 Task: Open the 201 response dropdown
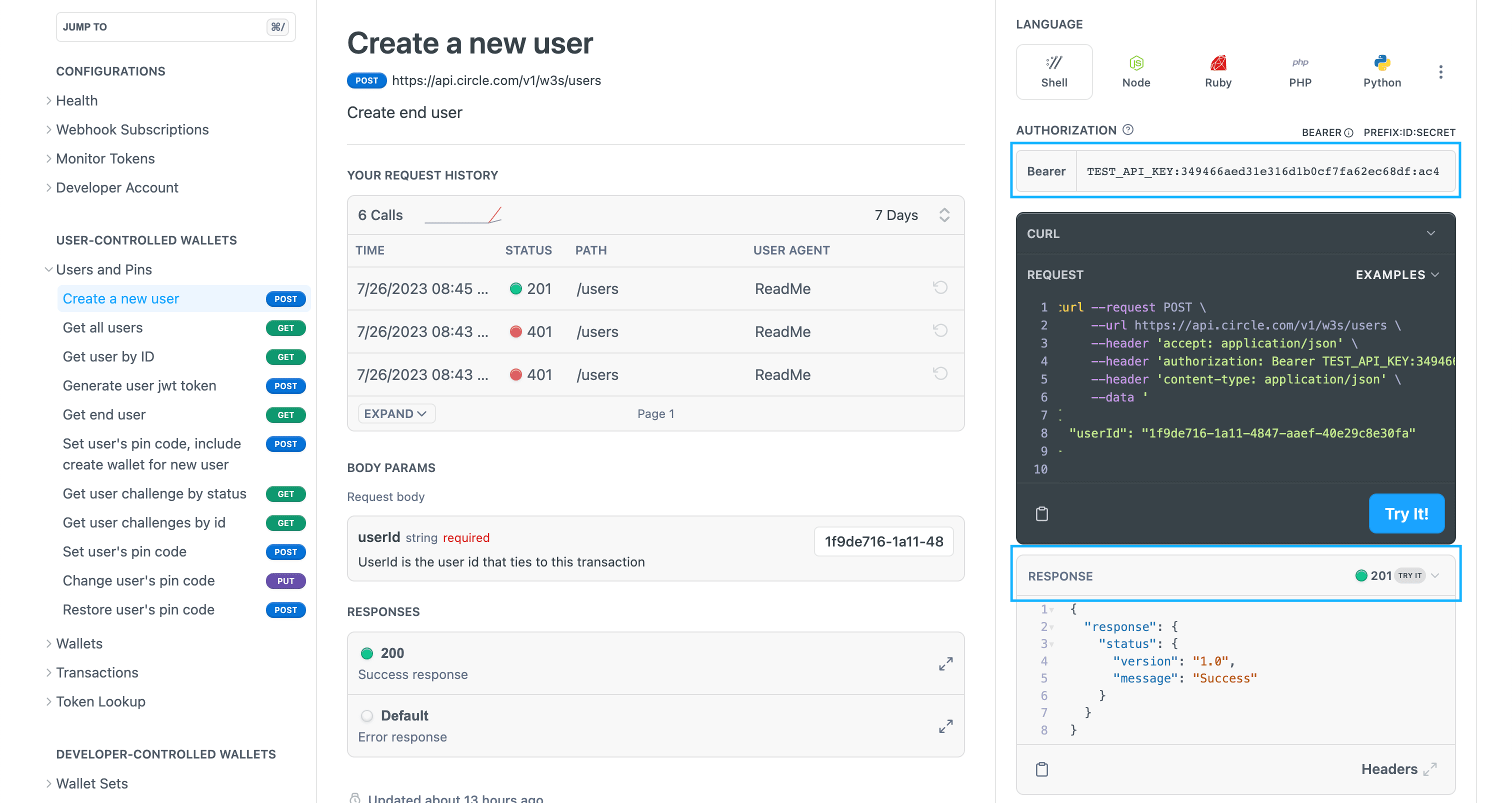pyautogui.click(x=1435, y=576)
